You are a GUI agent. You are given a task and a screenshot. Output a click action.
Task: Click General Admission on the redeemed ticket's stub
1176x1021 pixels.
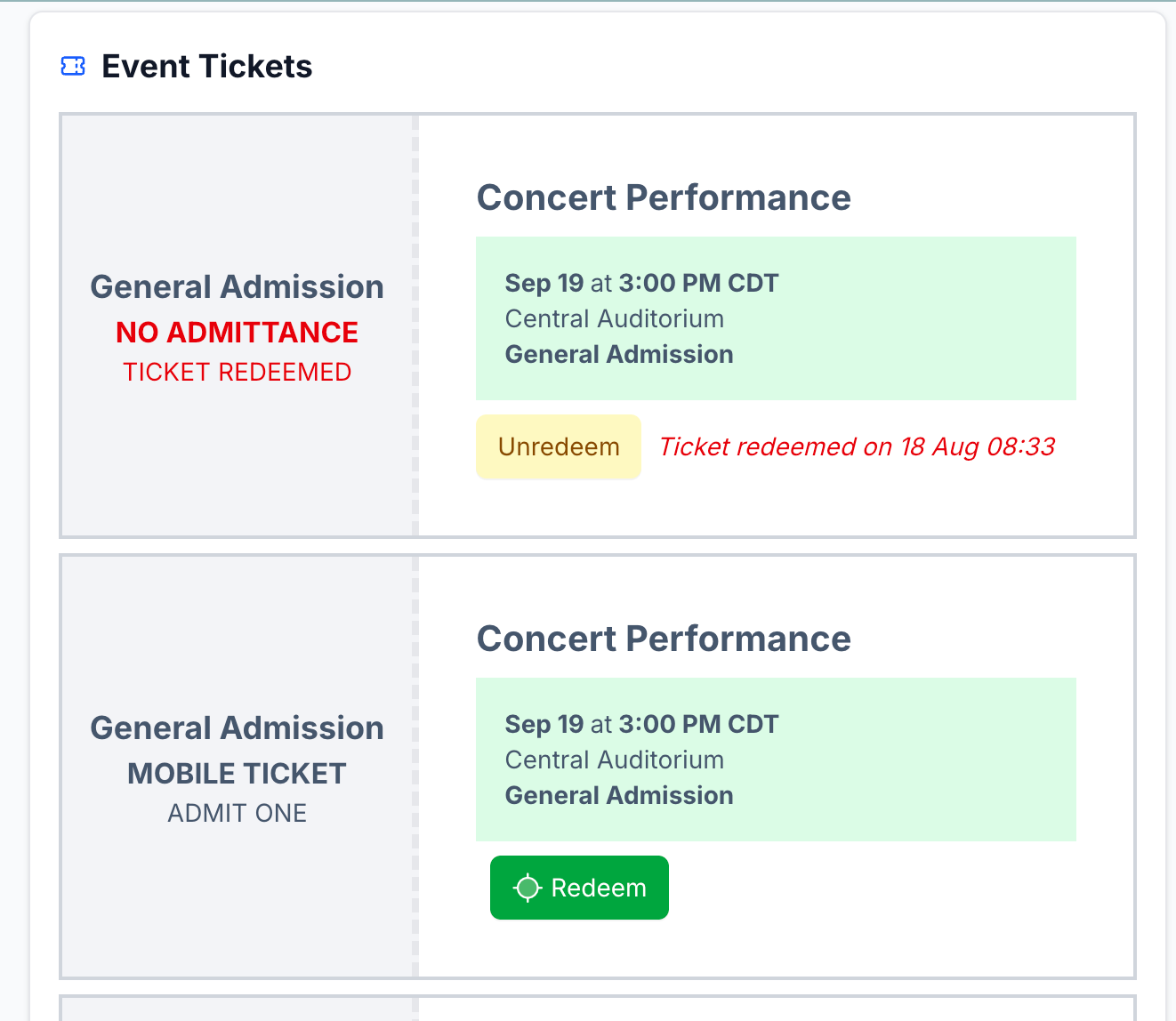[237, 287]
